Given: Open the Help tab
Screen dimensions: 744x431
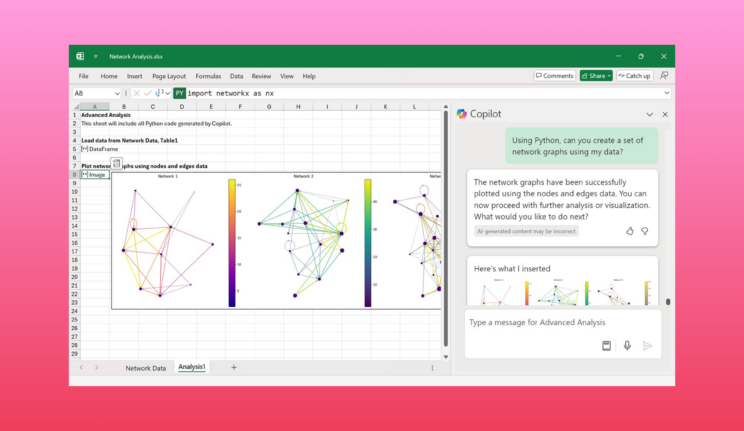Looking at the screenshot, I should [309, 76].
